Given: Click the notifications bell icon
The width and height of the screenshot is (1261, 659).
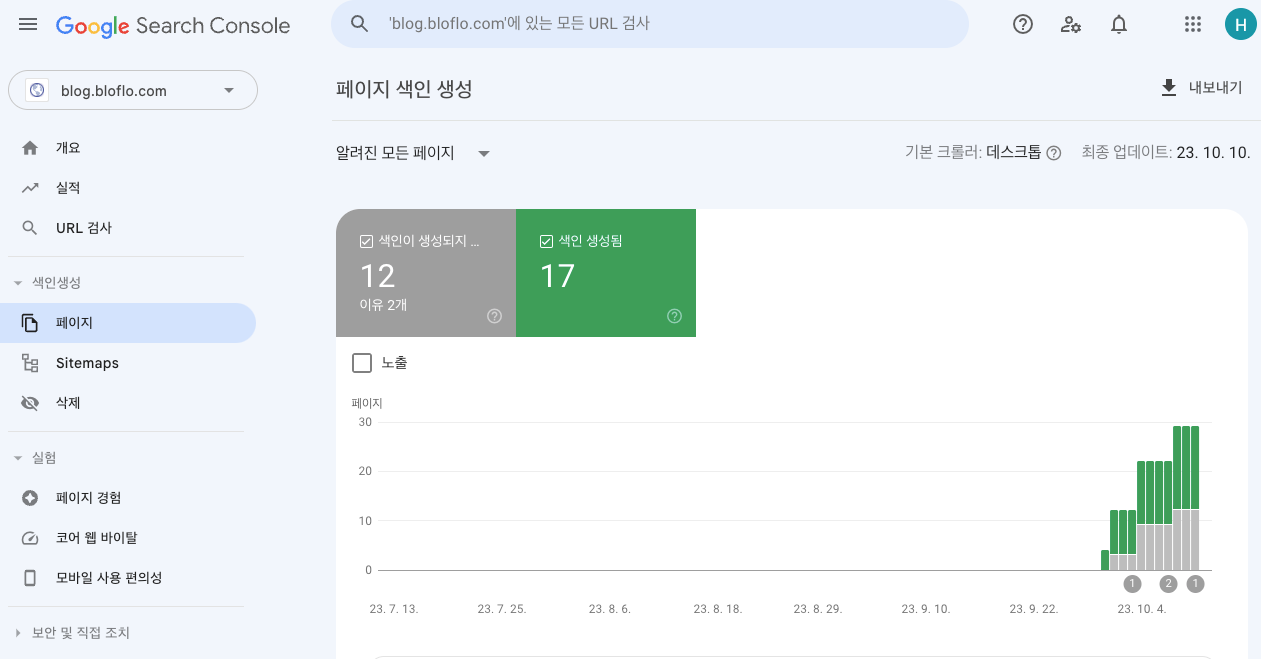Looking at the screenshot, I should 1119,24.
